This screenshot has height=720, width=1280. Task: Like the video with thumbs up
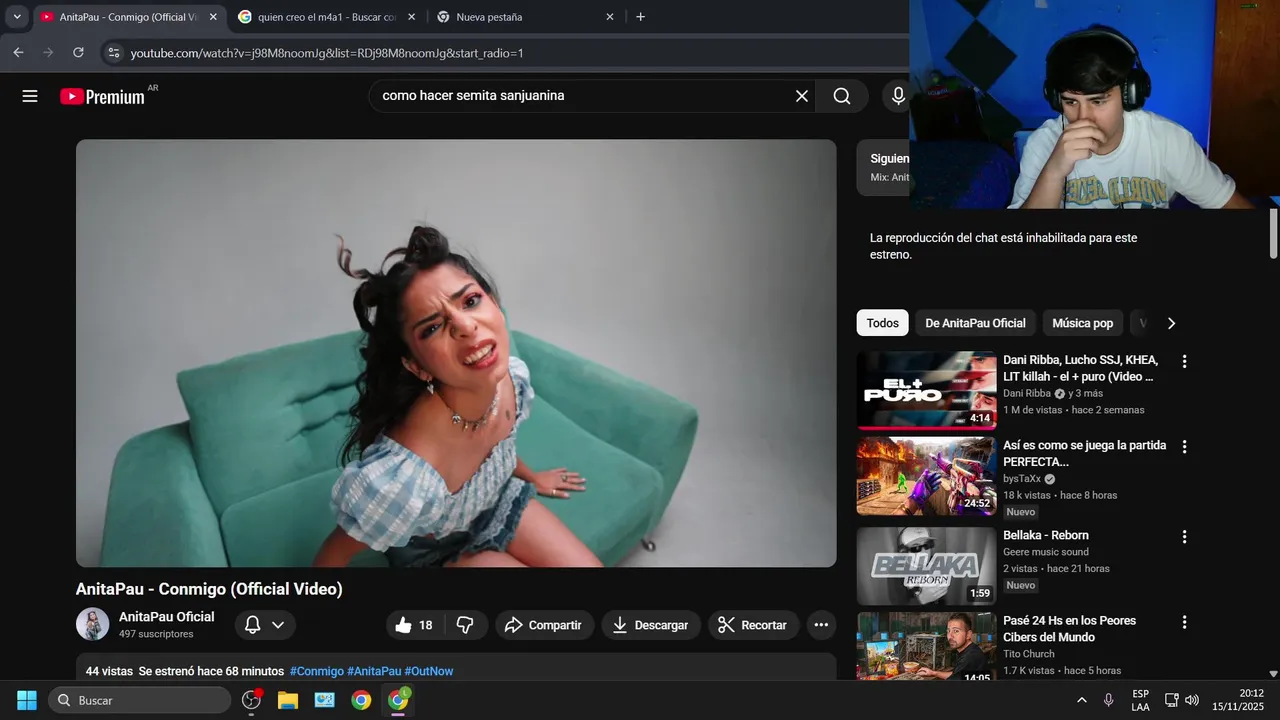click(414, 625)
